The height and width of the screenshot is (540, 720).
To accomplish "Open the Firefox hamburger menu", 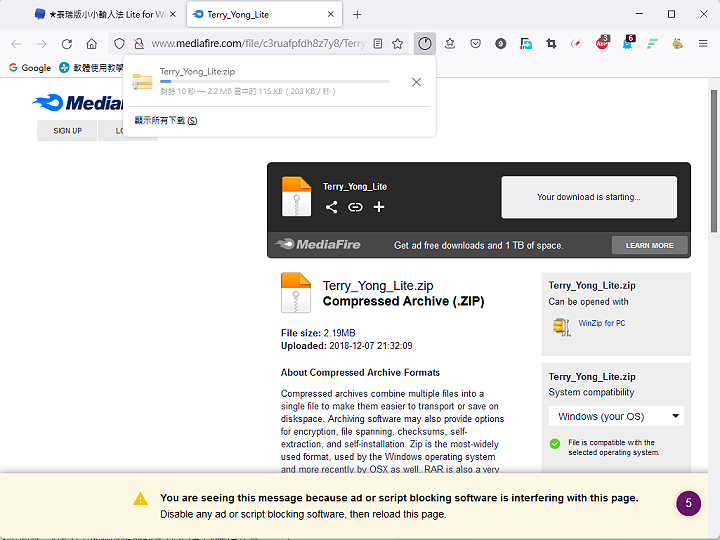I will 703,44.
